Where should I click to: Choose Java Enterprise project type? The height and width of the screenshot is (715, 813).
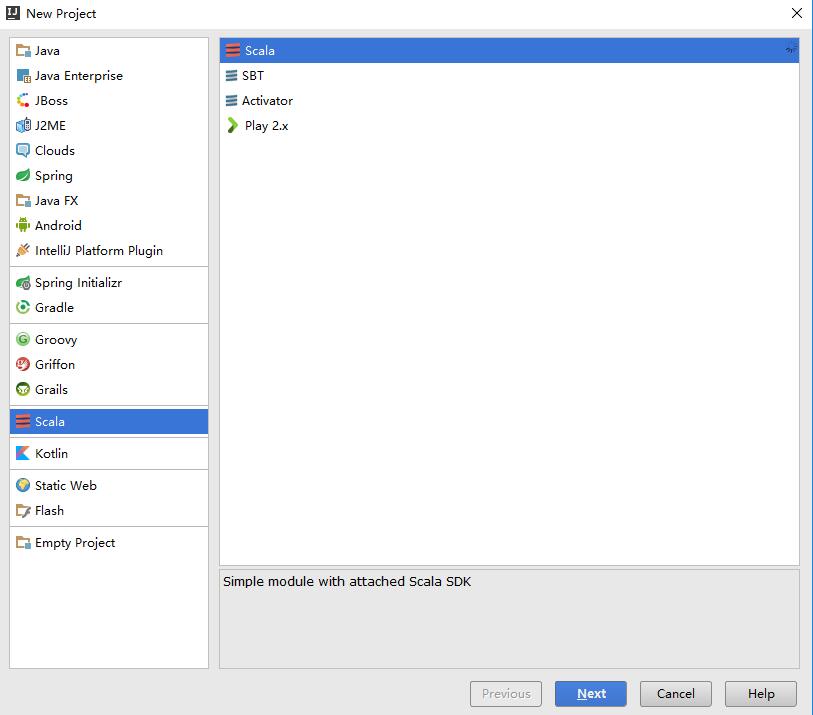tap(78, 76)
